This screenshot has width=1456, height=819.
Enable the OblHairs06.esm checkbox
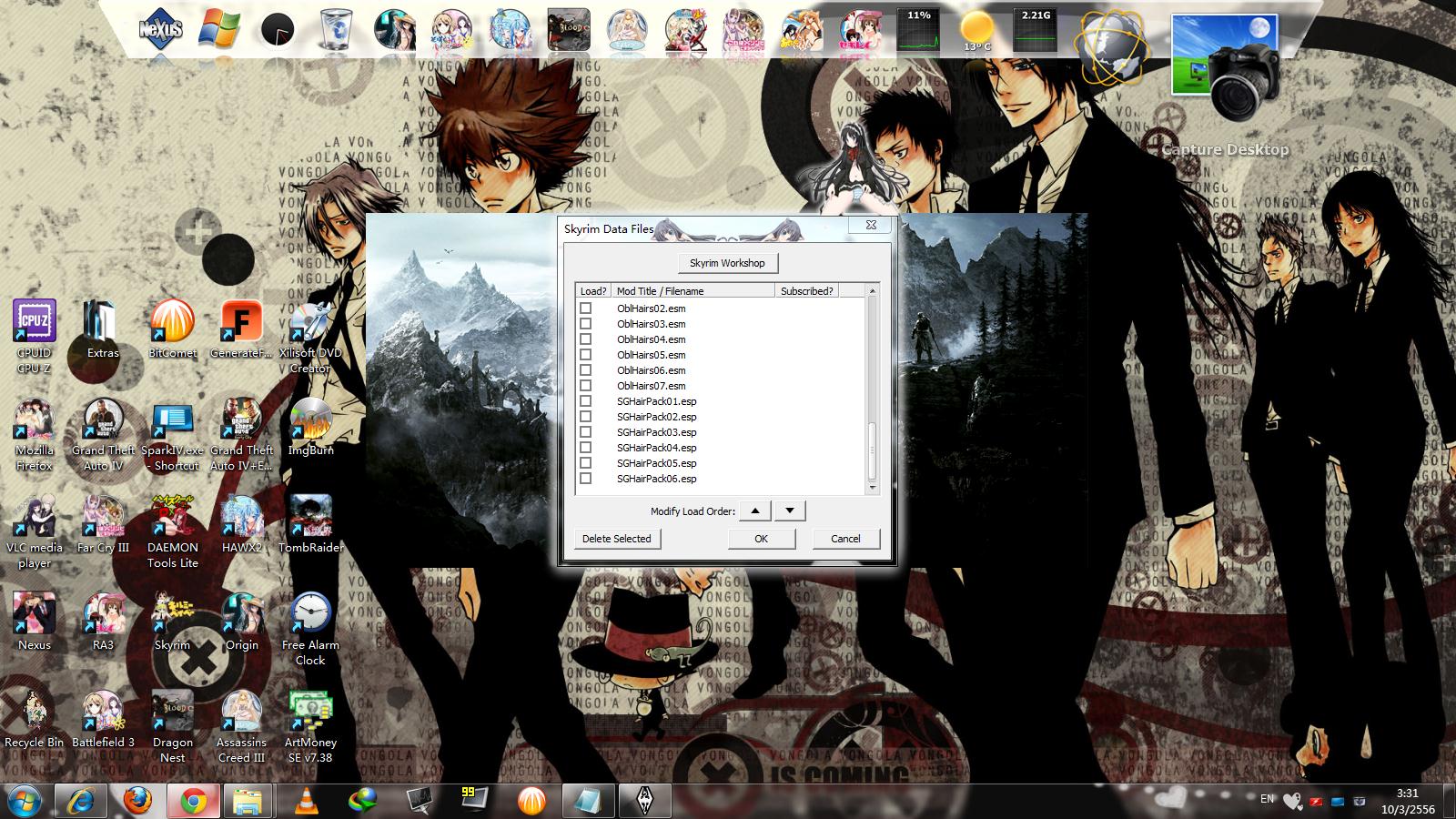[585, 370]
